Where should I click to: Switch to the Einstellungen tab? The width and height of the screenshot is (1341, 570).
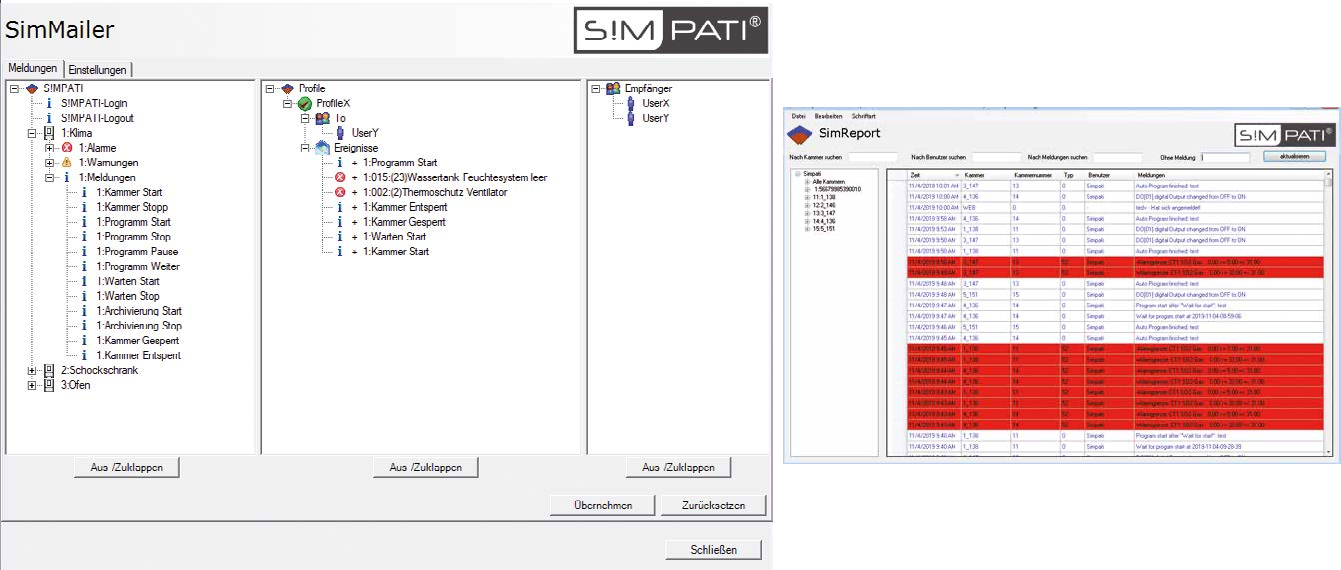98,69
